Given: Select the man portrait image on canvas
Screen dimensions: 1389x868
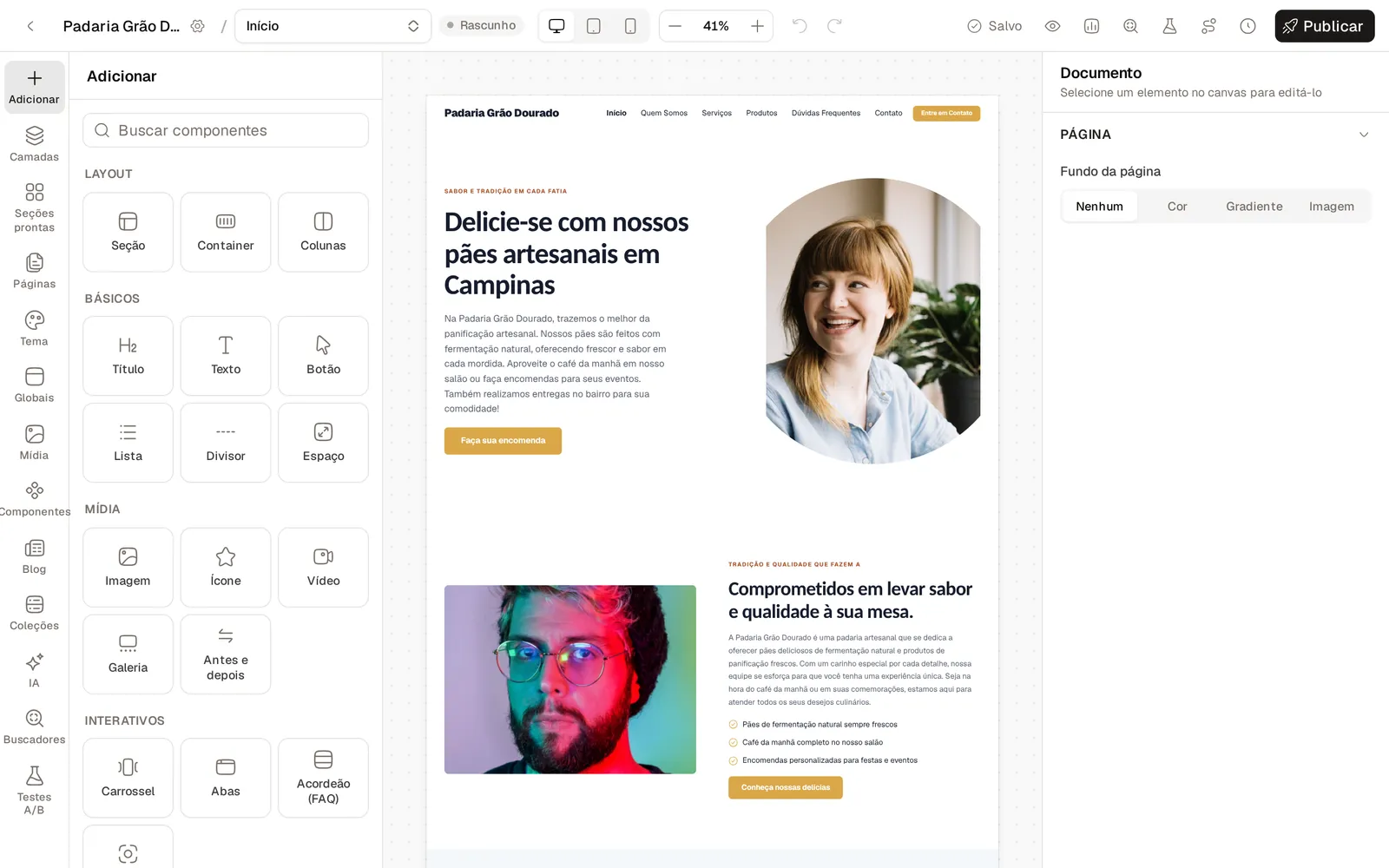Looking at the screenshot, I should (x=570, y=680).
